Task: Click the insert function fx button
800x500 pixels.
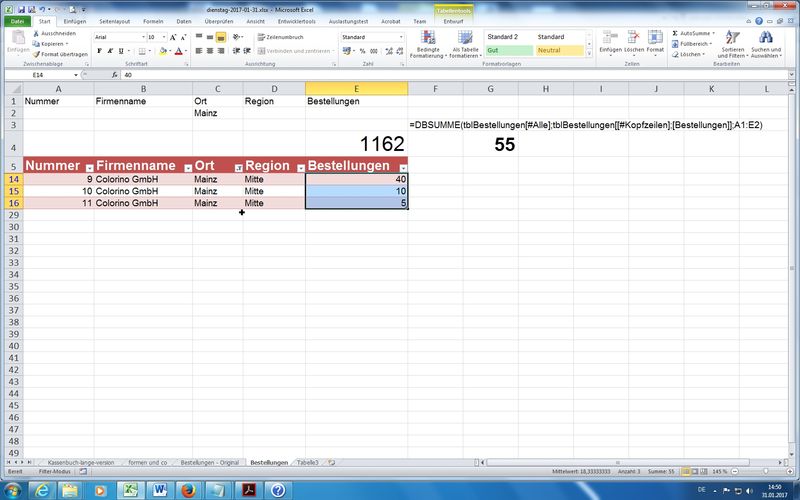Action: pos(114,75)
